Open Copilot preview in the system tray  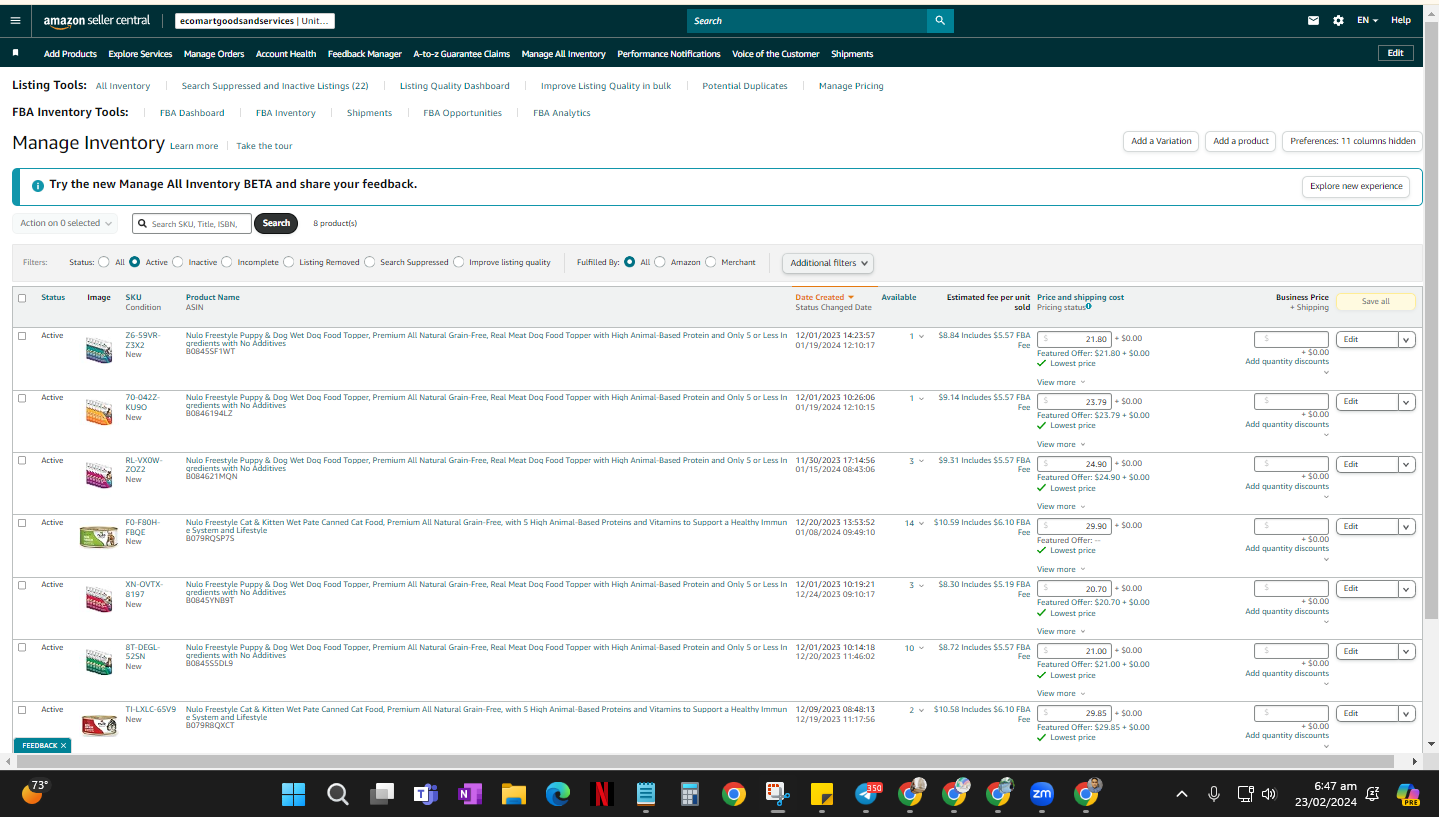pos(1408,794)
